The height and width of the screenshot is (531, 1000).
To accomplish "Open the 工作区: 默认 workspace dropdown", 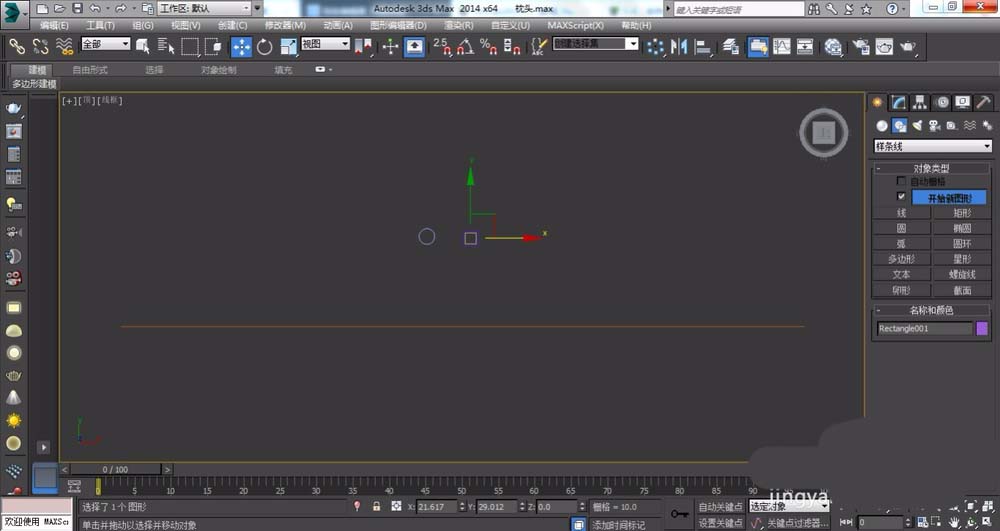I will point(204,8).
